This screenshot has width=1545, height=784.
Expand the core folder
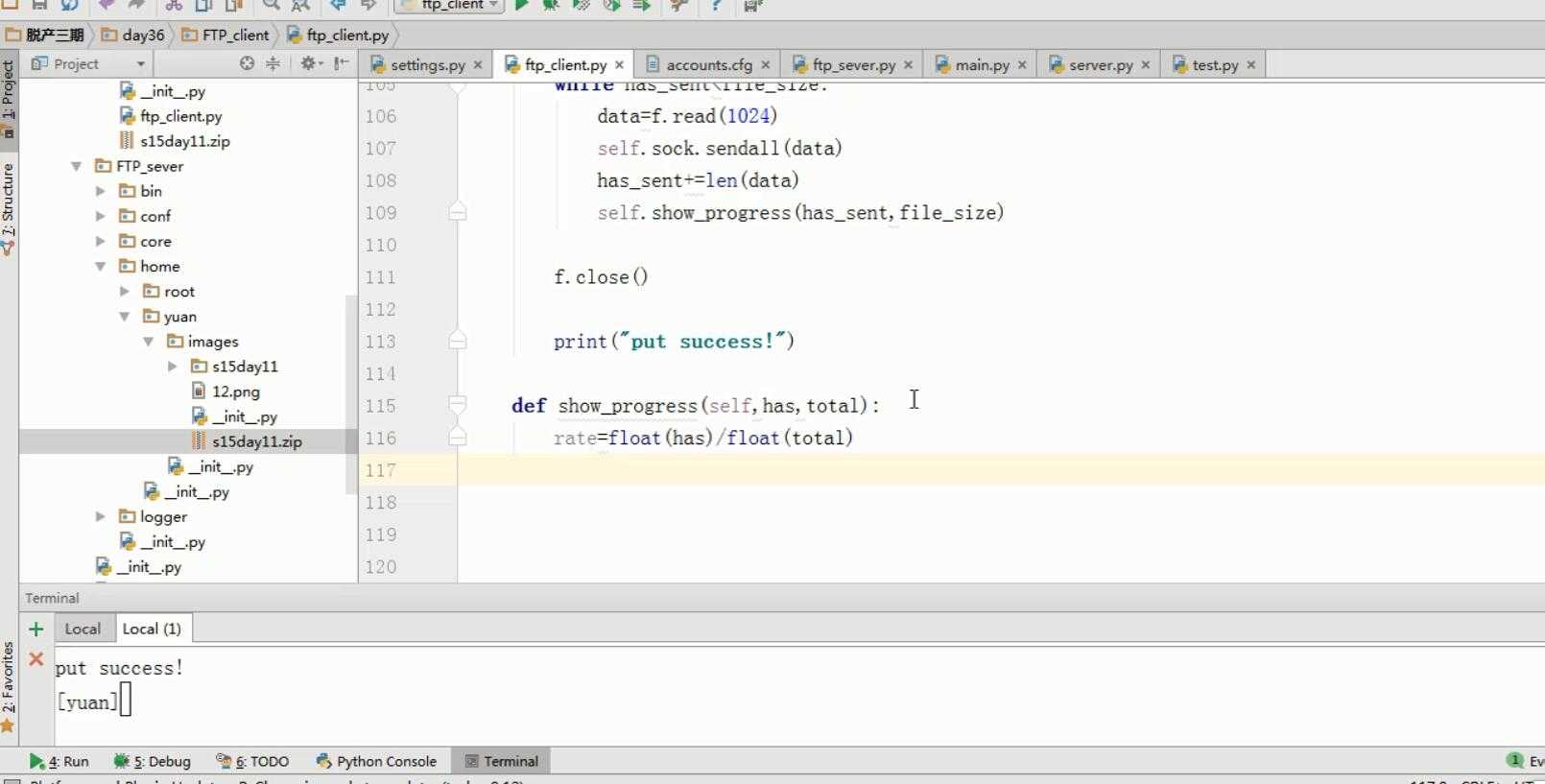coord(100,241)
